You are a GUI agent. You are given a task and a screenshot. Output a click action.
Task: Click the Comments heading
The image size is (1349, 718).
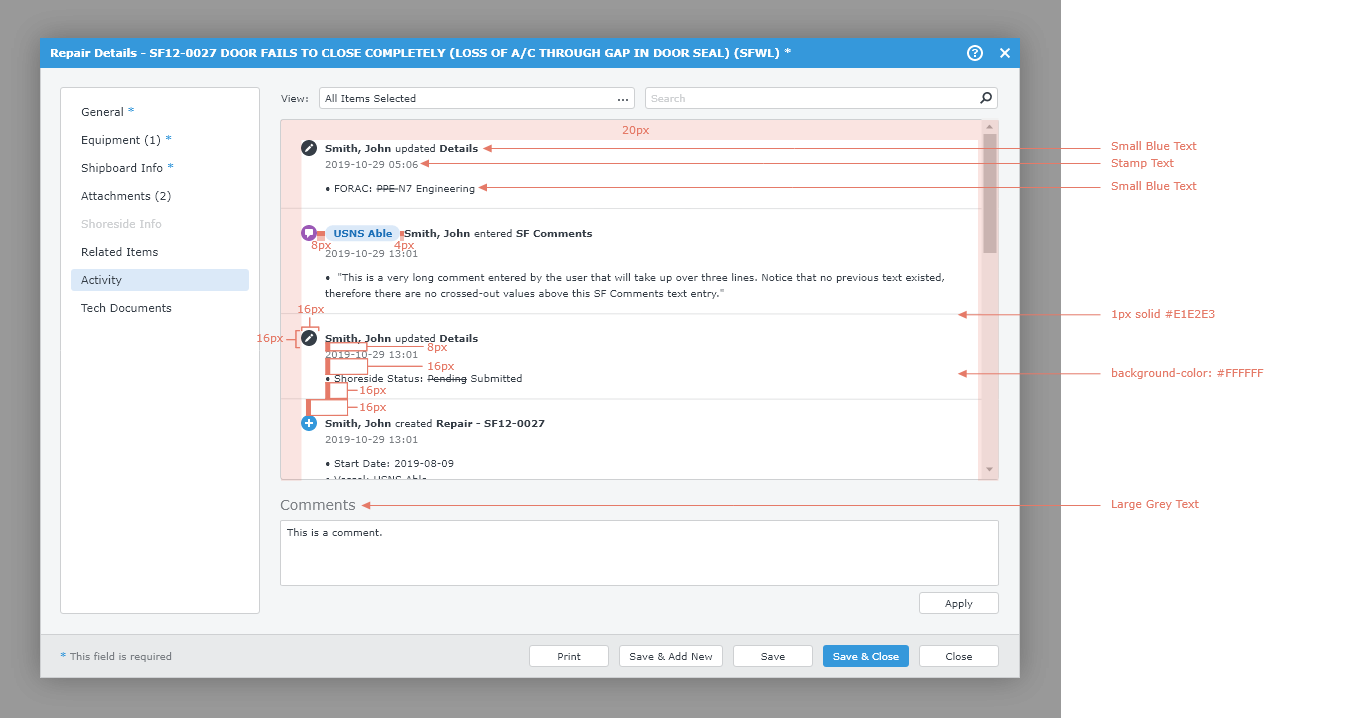(318, 505)
